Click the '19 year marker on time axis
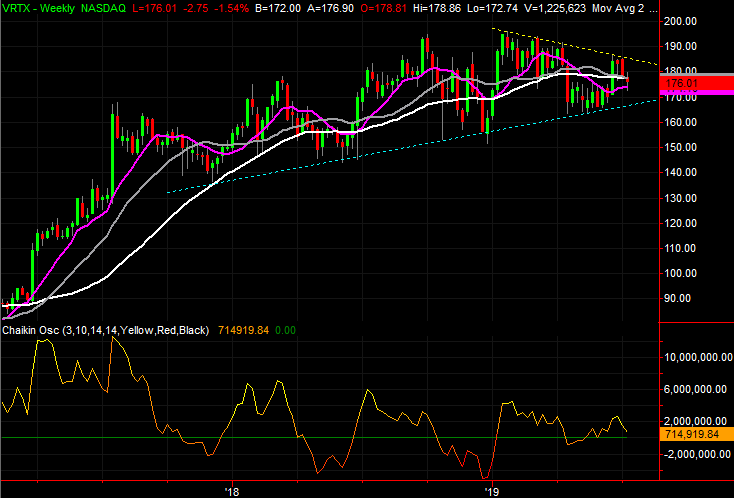The height and width of the screenshot is (498, 734). point(492,491)
